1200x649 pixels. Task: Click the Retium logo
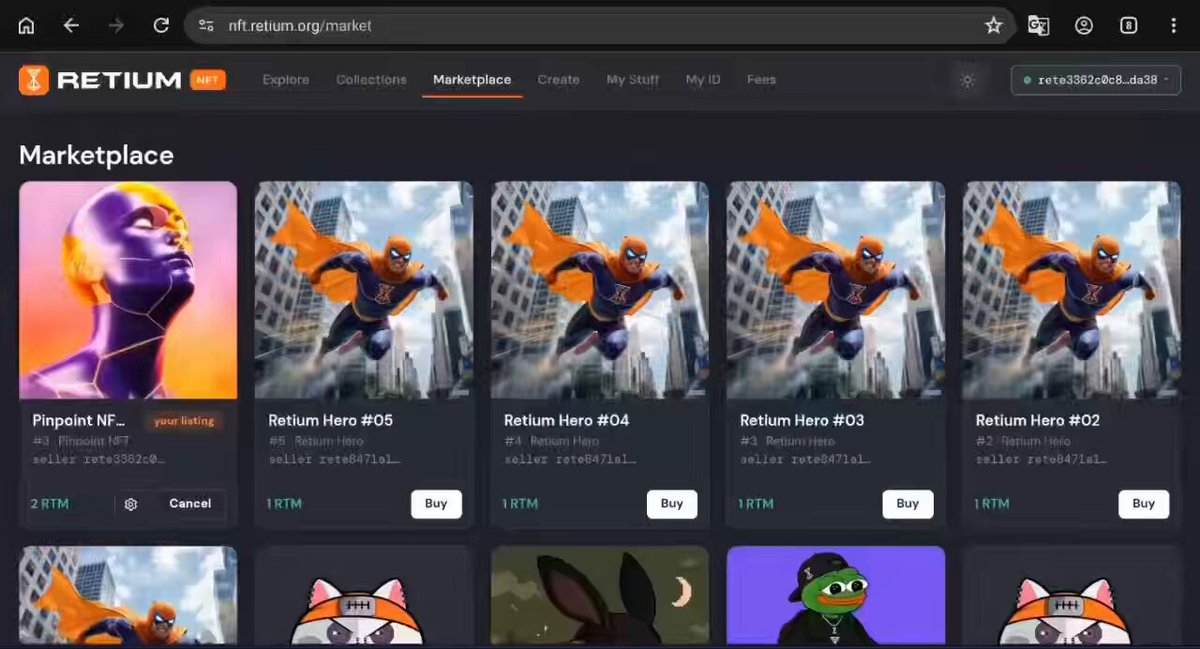point(100,80)
